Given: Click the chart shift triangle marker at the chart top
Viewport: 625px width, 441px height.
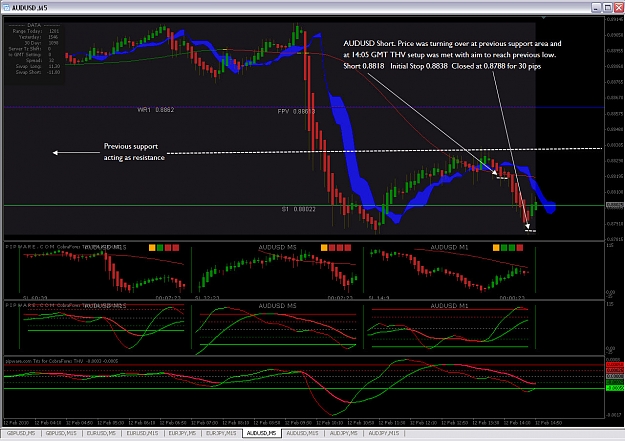Looking at the screenshot, I should [x=544, y=18].
